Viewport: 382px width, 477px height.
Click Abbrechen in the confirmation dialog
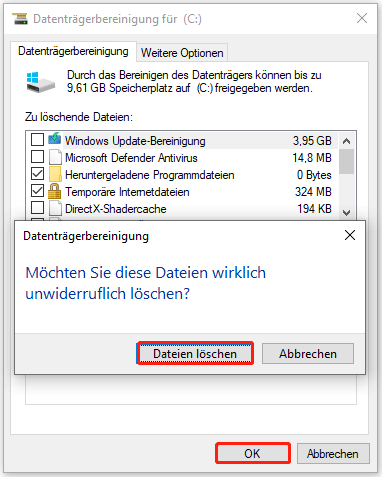[x=308, y=353]
